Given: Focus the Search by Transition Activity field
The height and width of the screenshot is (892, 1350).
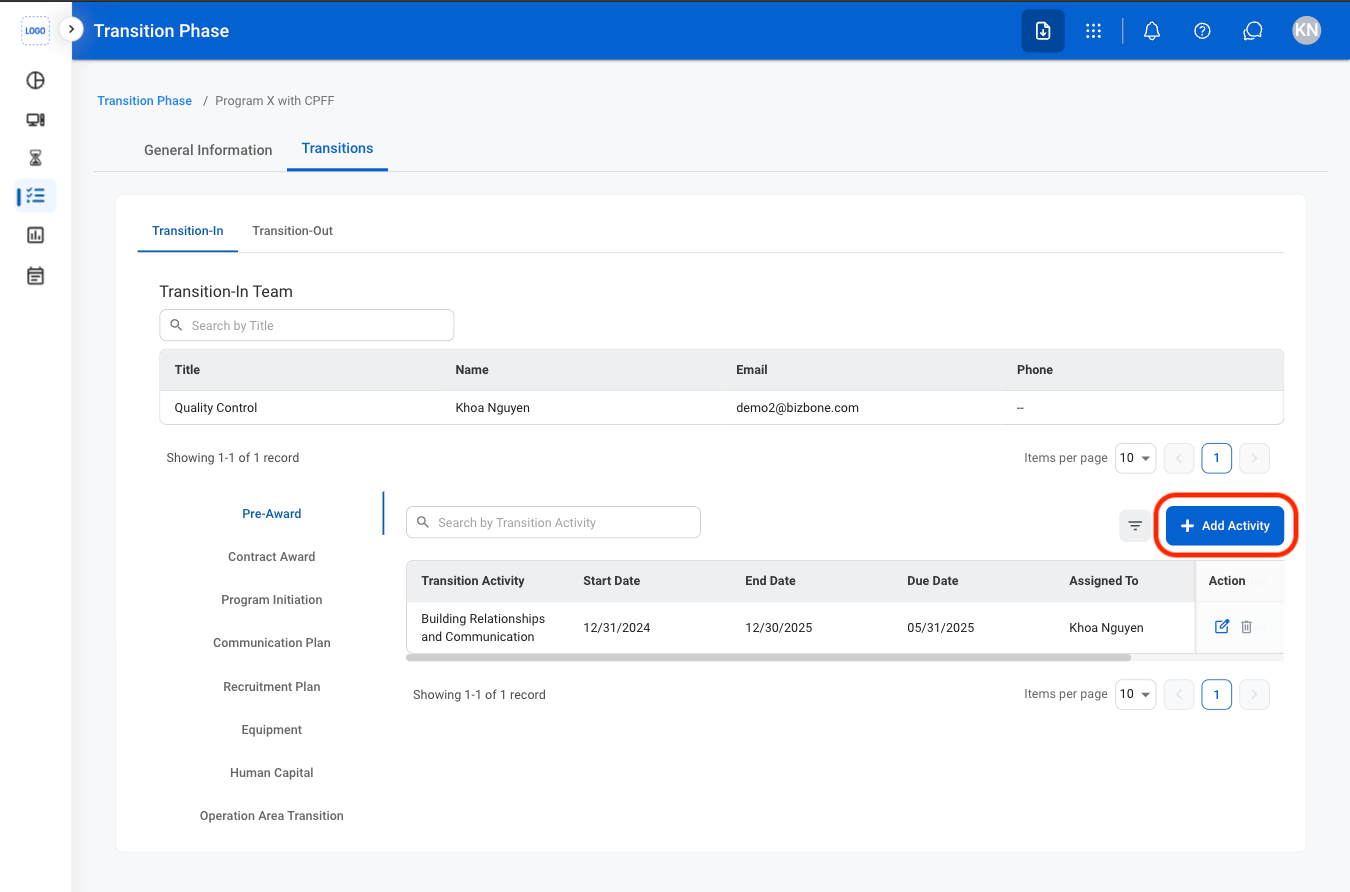Looking at the screenshot, I should (553, 522).
